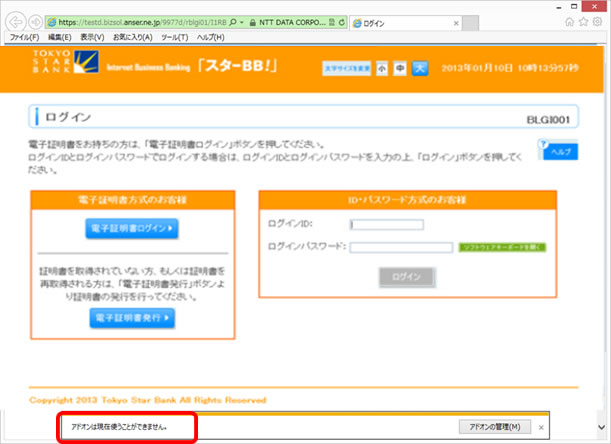Open the お気に入り(A) menu

pos(132,37)
